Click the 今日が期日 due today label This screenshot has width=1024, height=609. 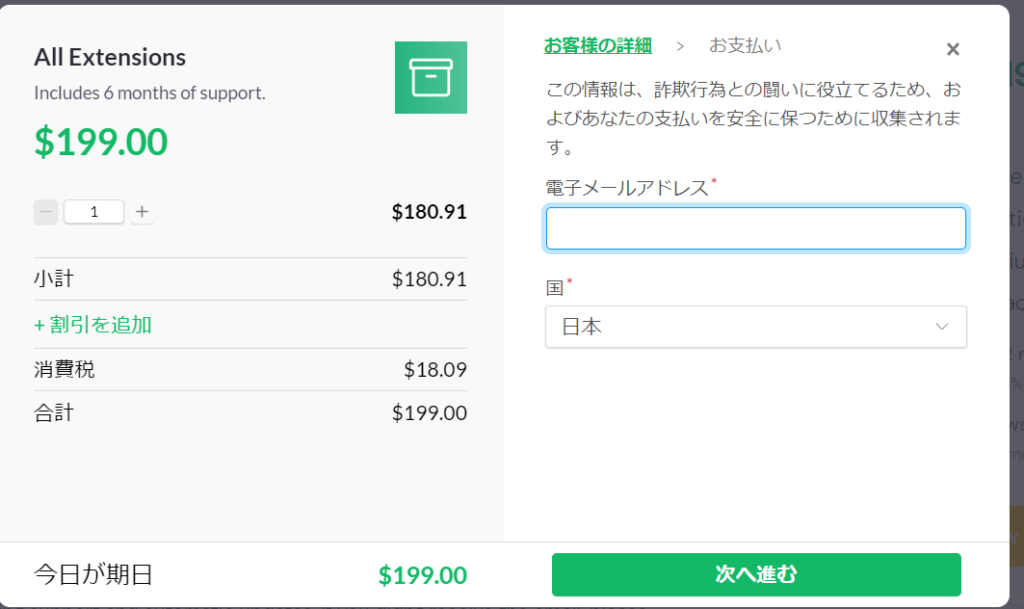(93, 575)
